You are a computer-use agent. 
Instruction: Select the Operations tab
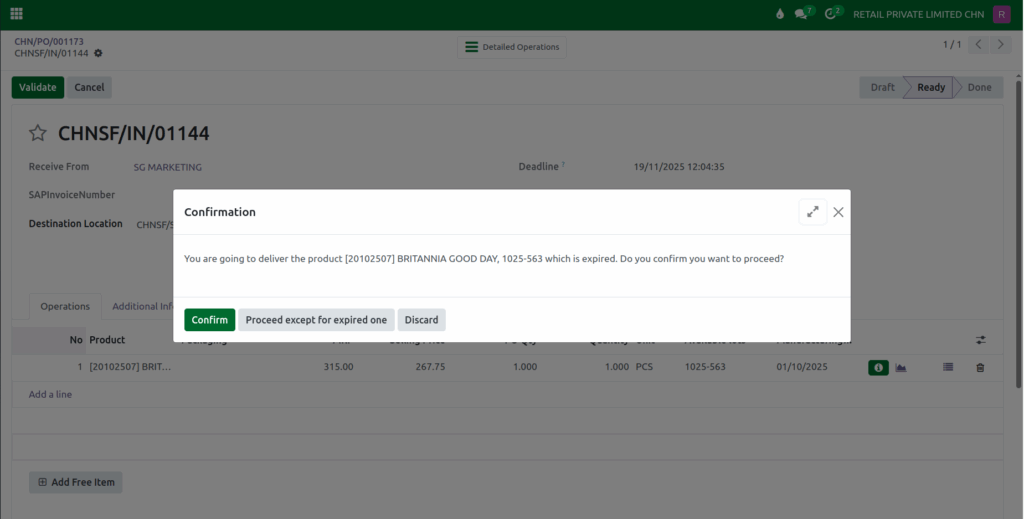65,306
